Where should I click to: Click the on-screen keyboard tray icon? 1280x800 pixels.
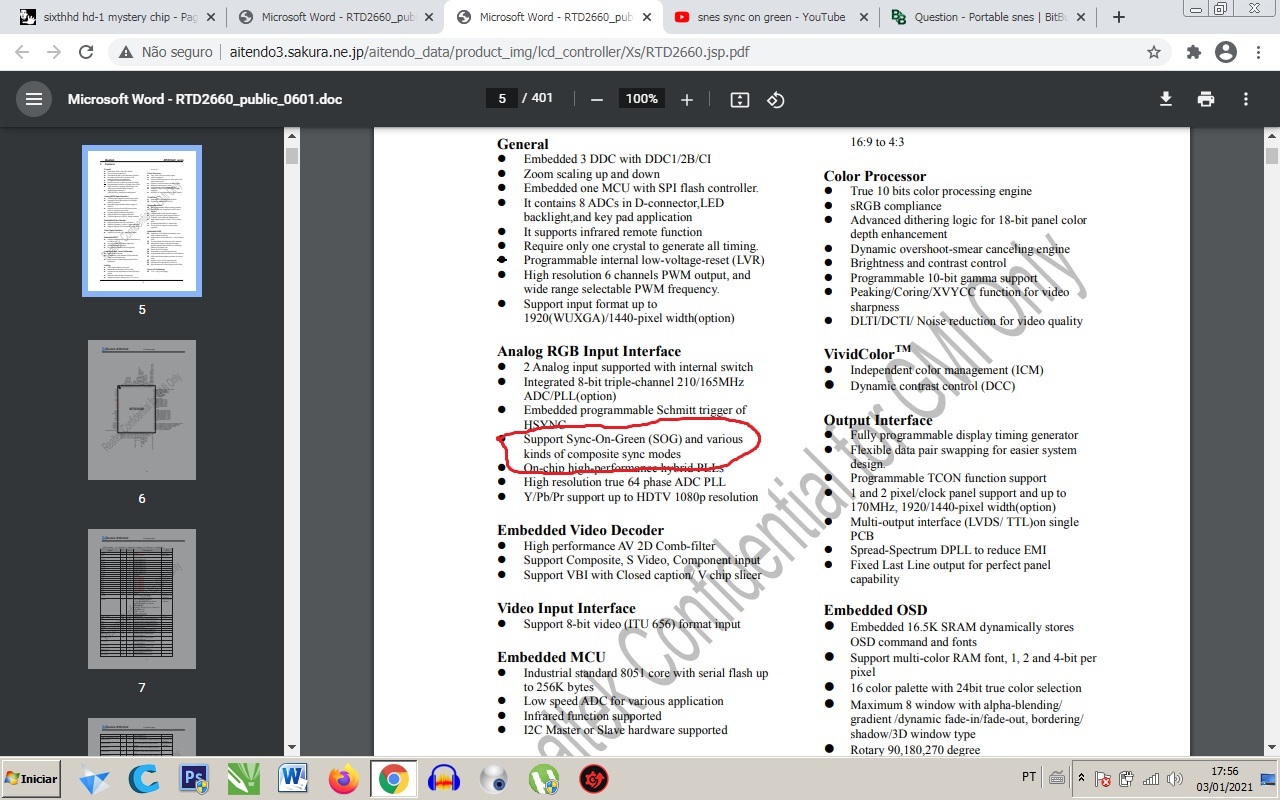[x=1057, y=778]
